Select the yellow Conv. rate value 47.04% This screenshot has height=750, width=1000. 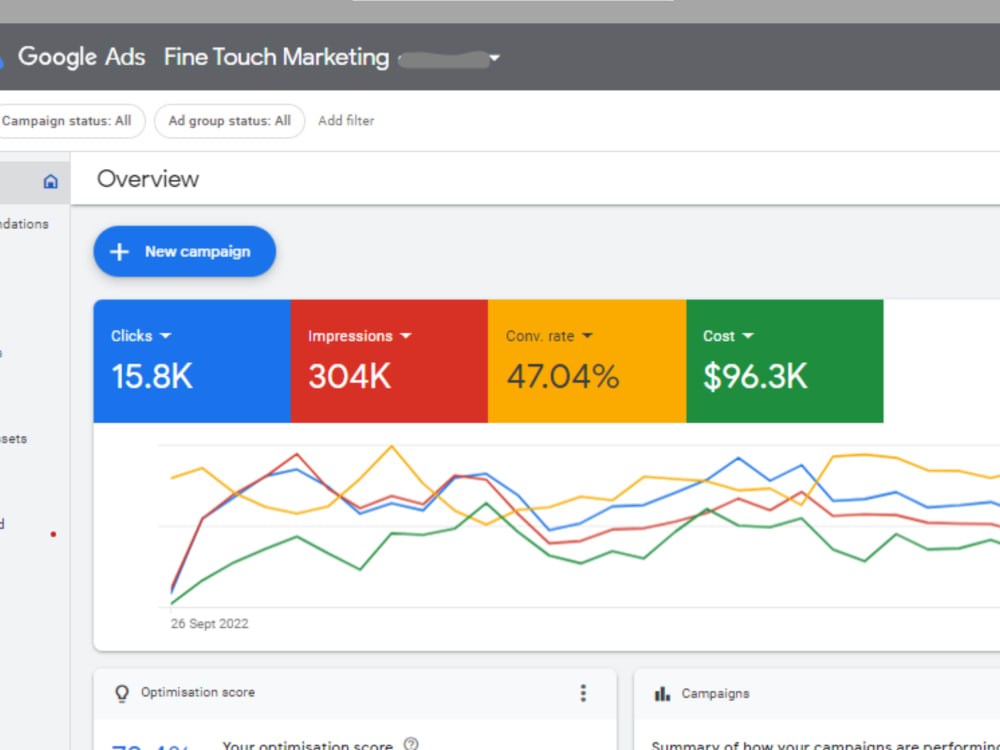pyautogui.click(x=562, y=376)
